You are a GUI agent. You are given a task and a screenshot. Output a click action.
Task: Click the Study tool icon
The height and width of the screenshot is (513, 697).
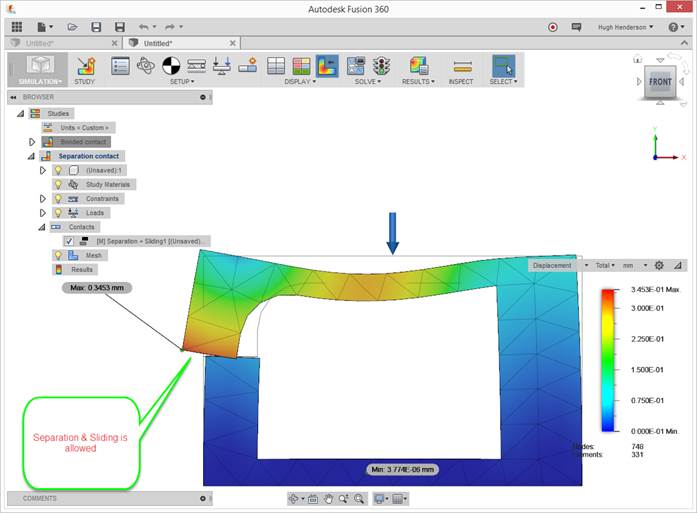[x=85, y=66]
